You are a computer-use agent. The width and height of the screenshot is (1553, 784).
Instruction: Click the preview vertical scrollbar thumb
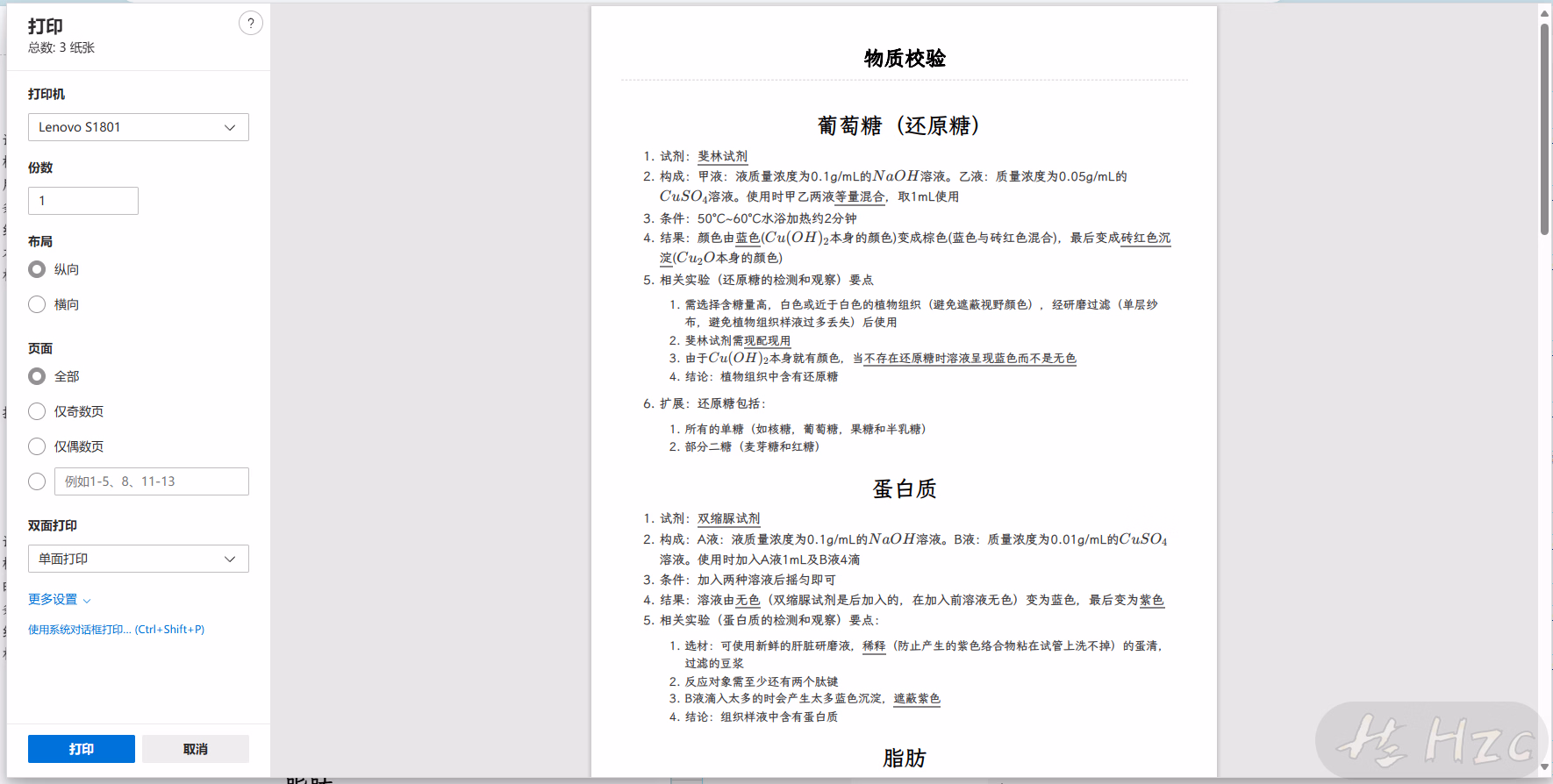point(1545,129)
